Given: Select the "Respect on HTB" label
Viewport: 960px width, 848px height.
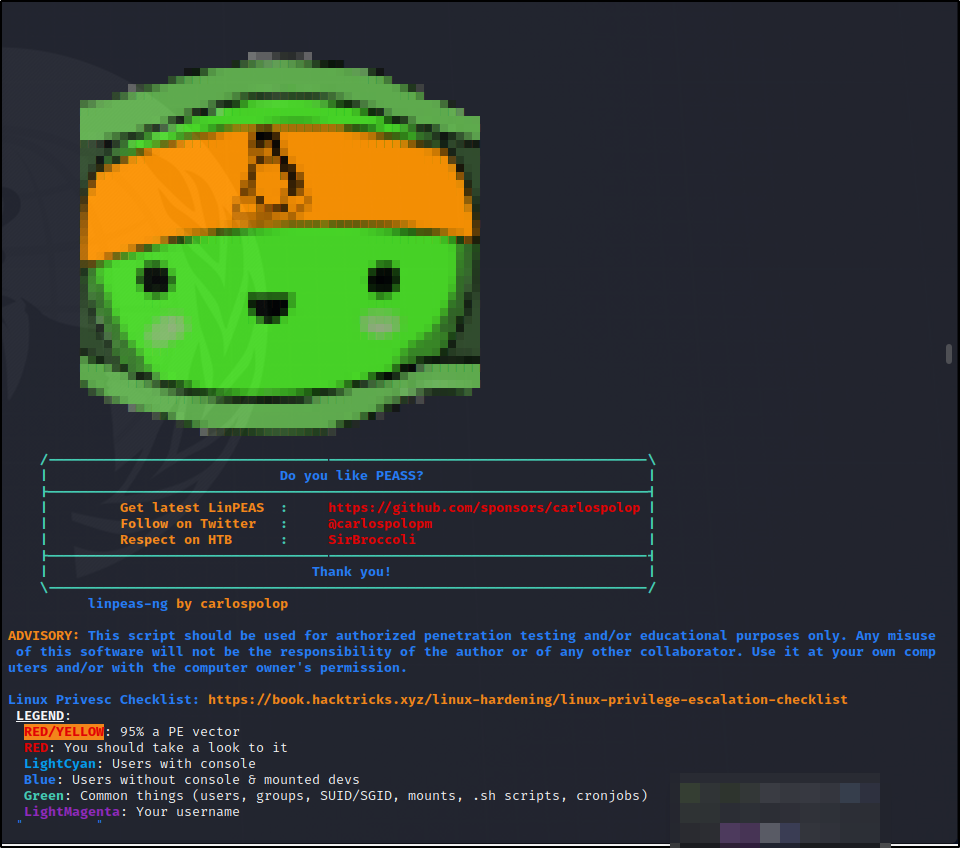Looking at the screenshot, I should pos(176,539).
